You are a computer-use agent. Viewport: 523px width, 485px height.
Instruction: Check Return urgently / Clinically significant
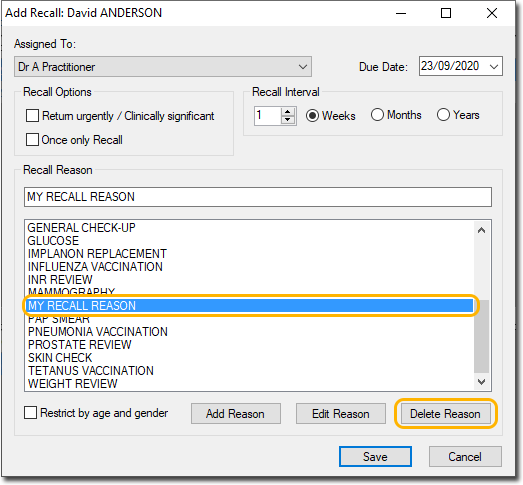pos(32,116)
